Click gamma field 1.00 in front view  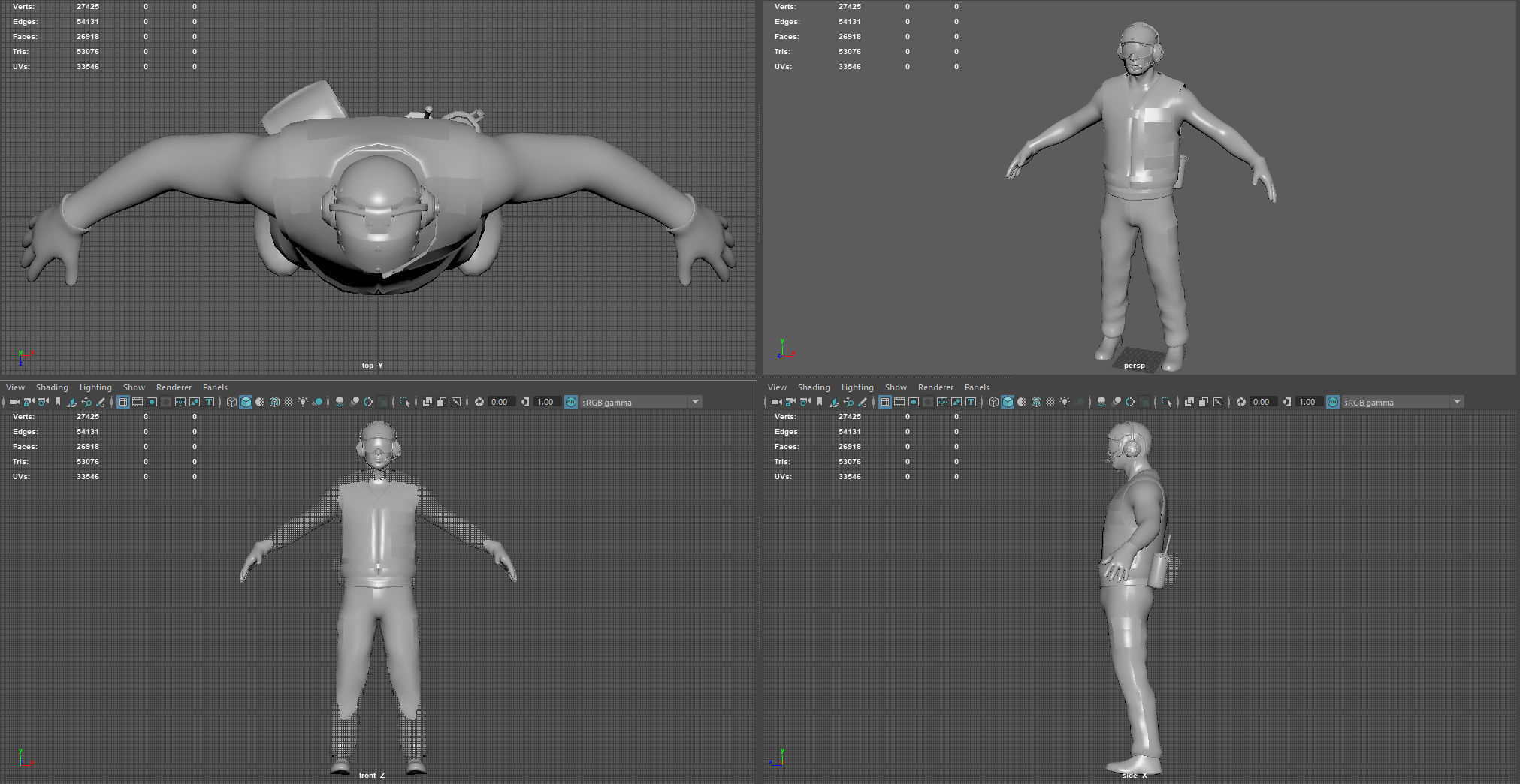click(x=546, y=402)
